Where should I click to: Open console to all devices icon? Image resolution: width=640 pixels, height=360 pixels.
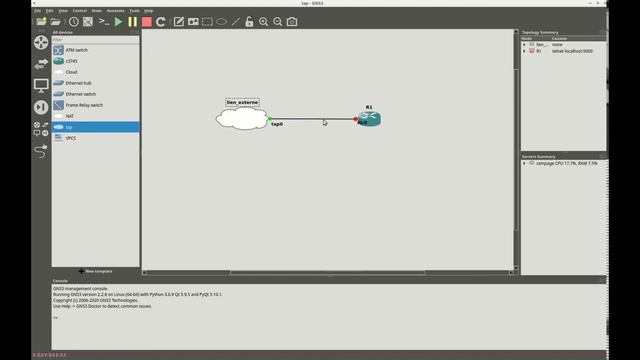[x=104, y=22]
